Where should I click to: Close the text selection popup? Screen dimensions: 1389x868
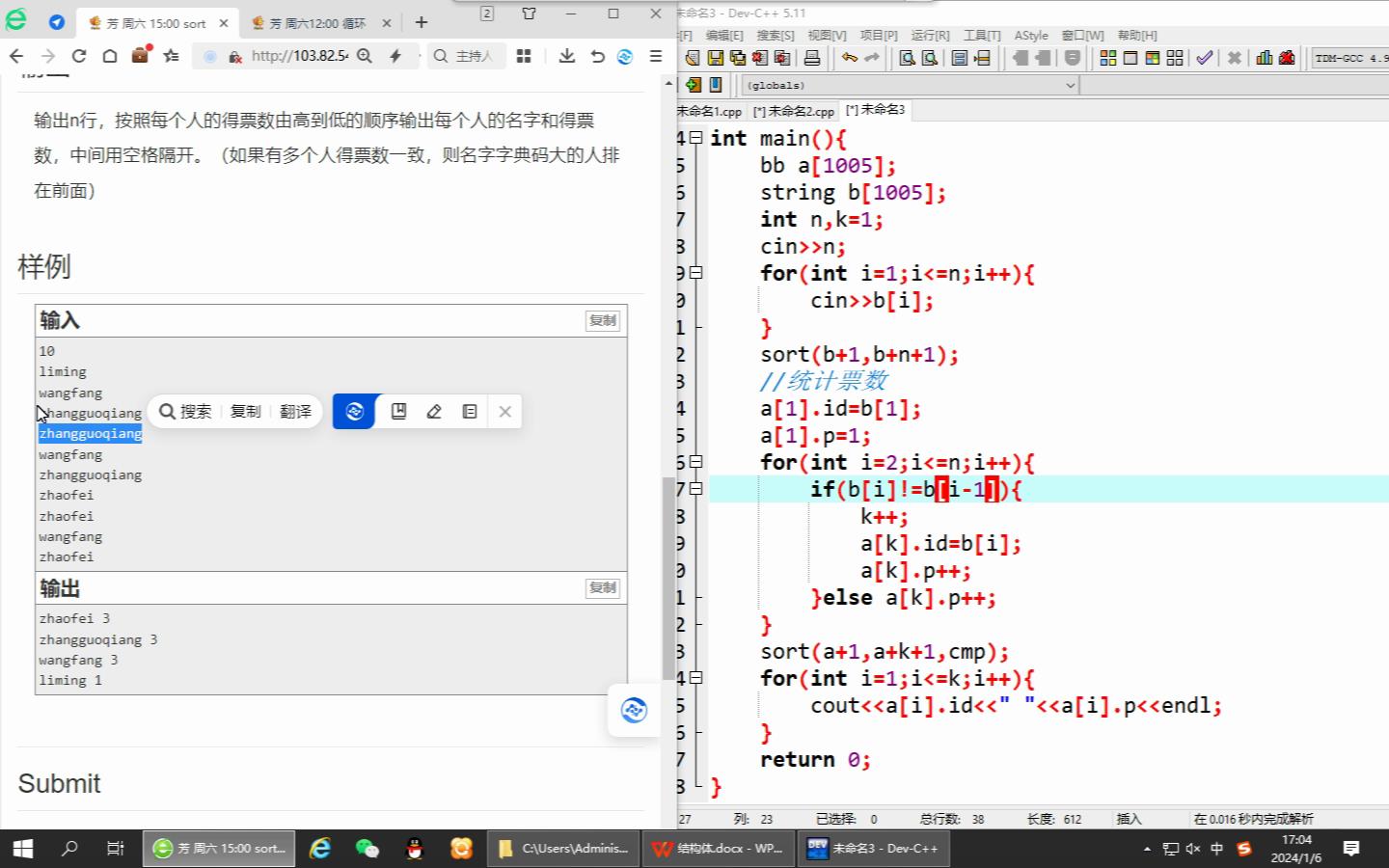(504, 412)
